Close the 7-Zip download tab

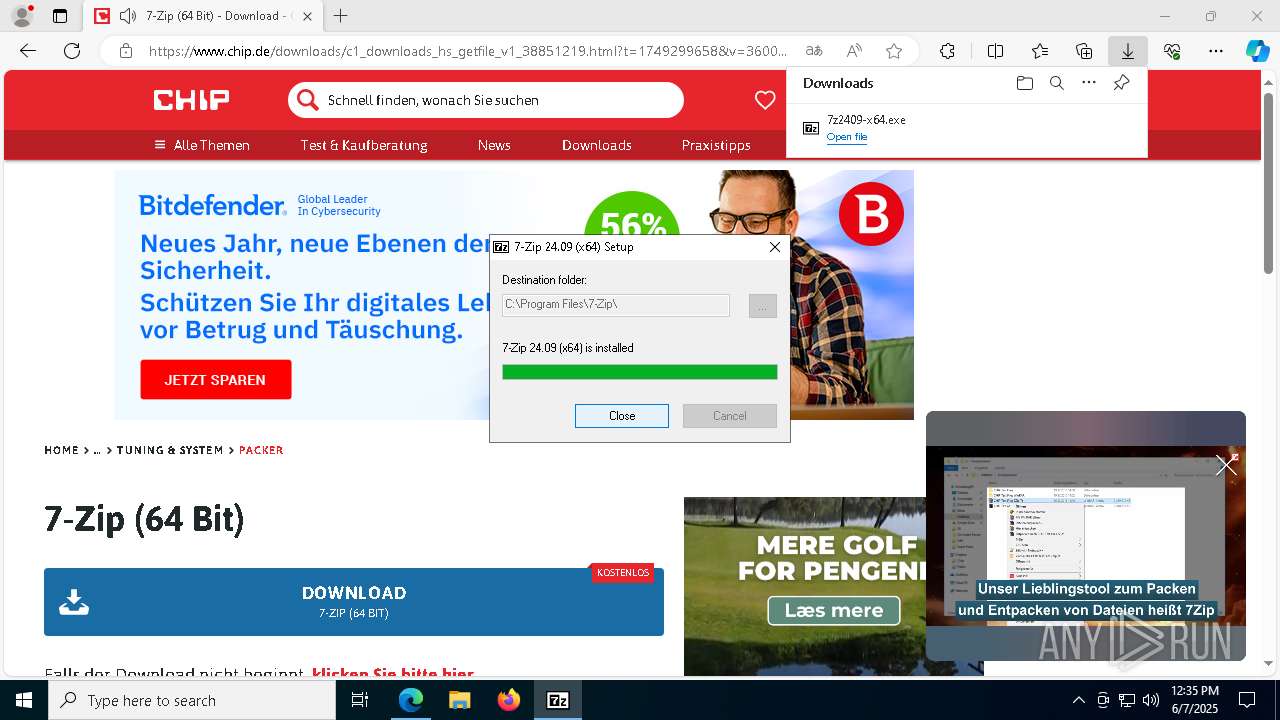pyautogui.click(x=307, y=16)
